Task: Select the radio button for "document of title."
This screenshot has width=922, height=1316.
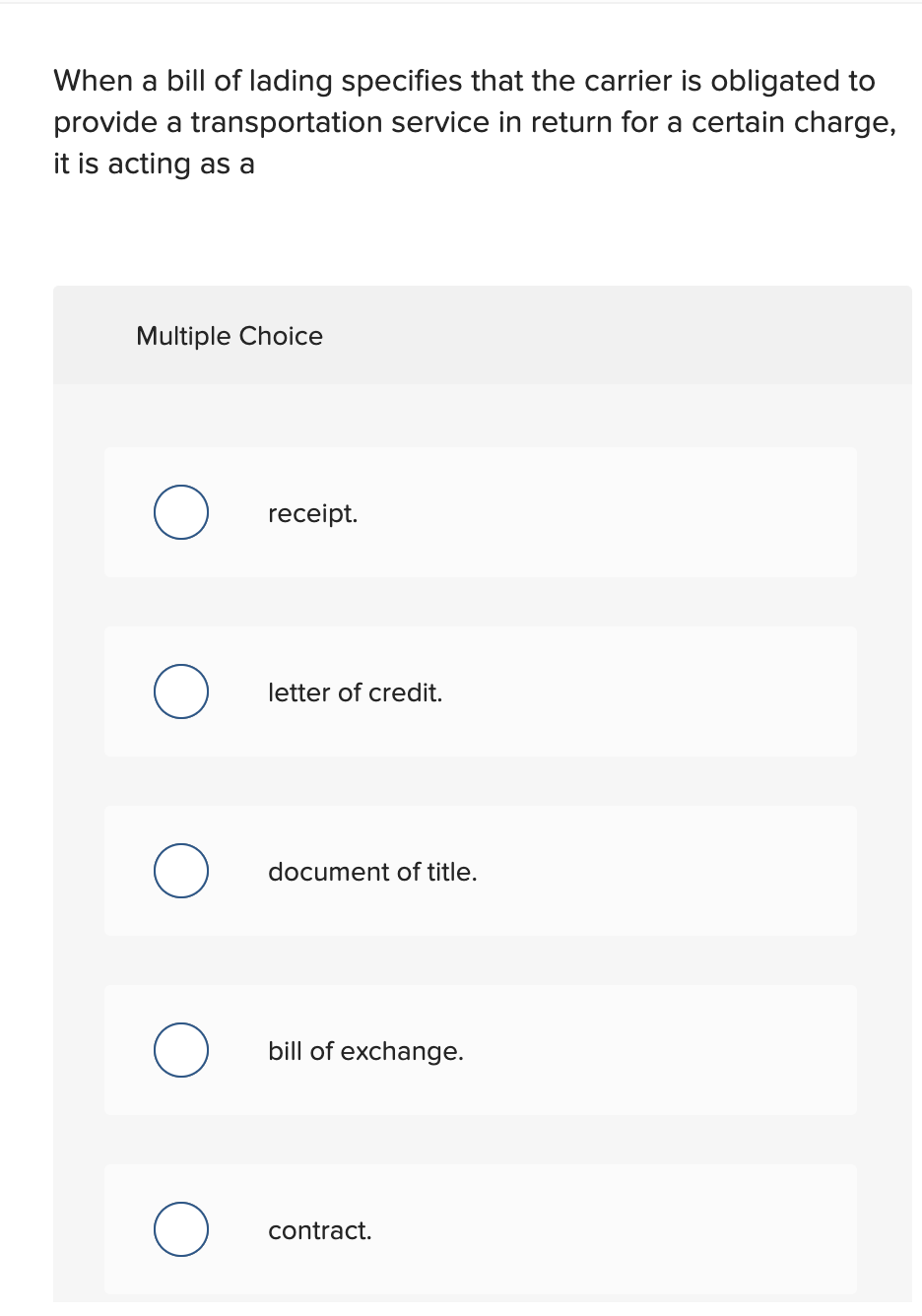Action: point(181,871)
